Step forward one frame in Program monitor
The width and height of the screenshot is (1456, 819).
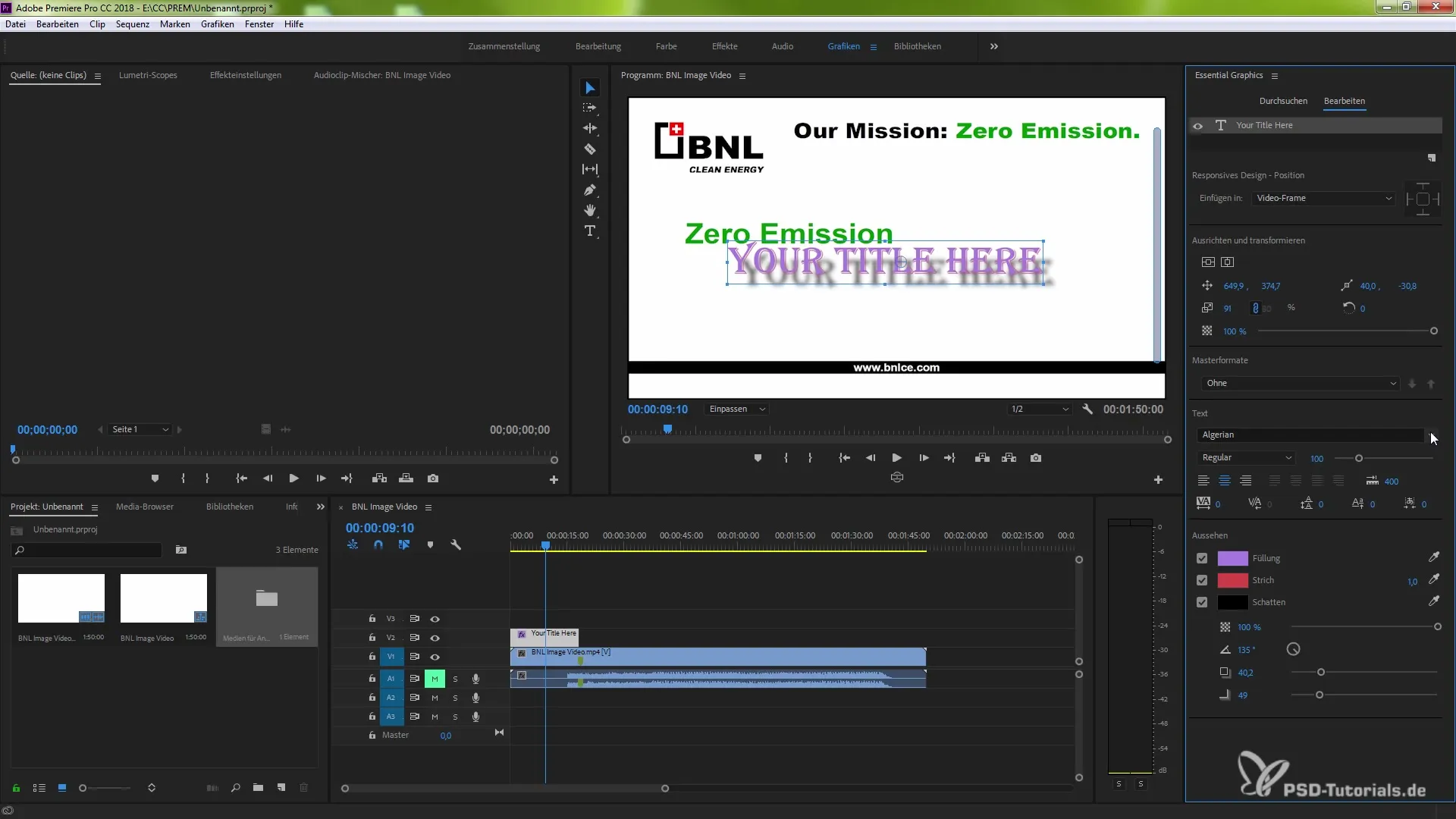click(924, 458)
